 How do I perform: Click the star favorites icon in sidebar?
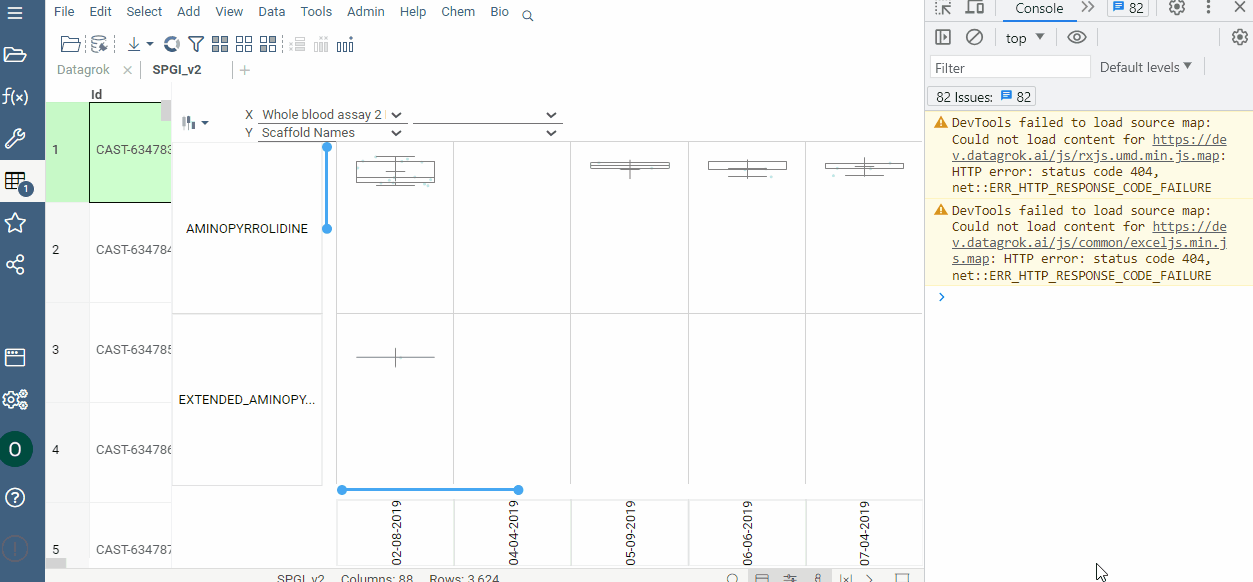[17, 224]
